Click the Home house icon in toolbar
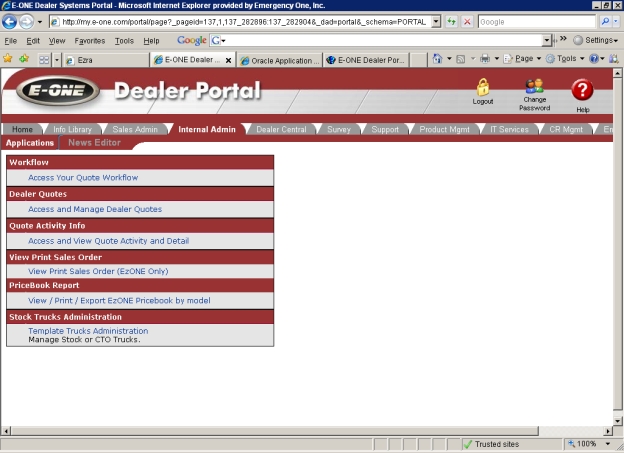Image resolution: width=624 pixels, height=453 pixels. tap(437, 59)
